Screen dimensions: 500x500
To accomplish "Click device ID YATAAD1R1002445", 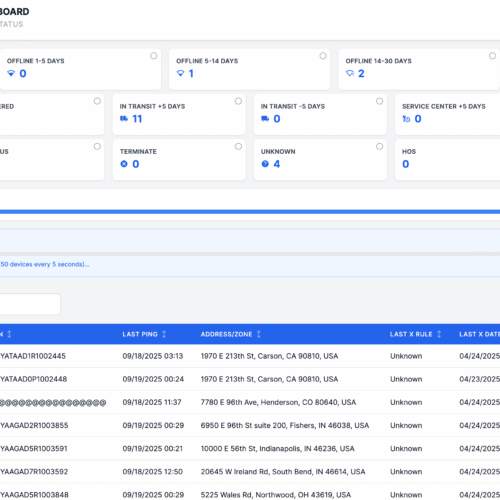I will coord(33,356).
